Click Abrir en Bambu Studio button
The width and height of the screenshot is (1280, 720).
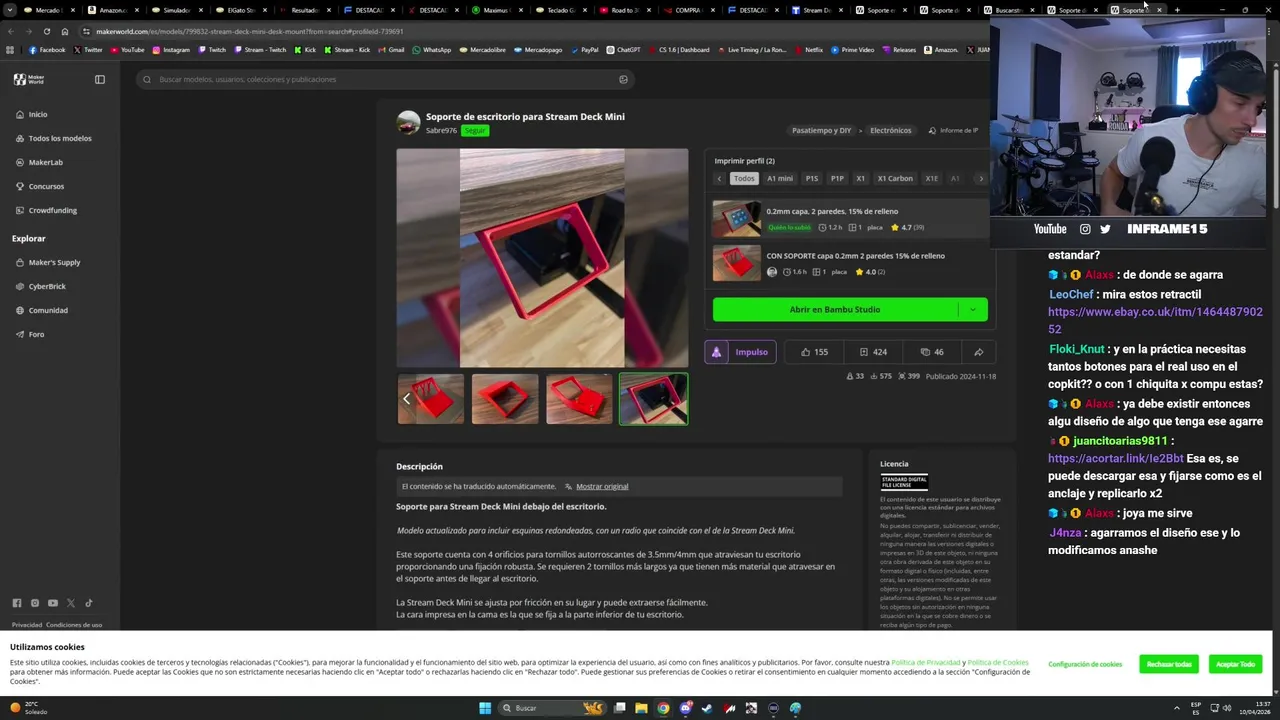pyautogui.click(x=835, y=309)
